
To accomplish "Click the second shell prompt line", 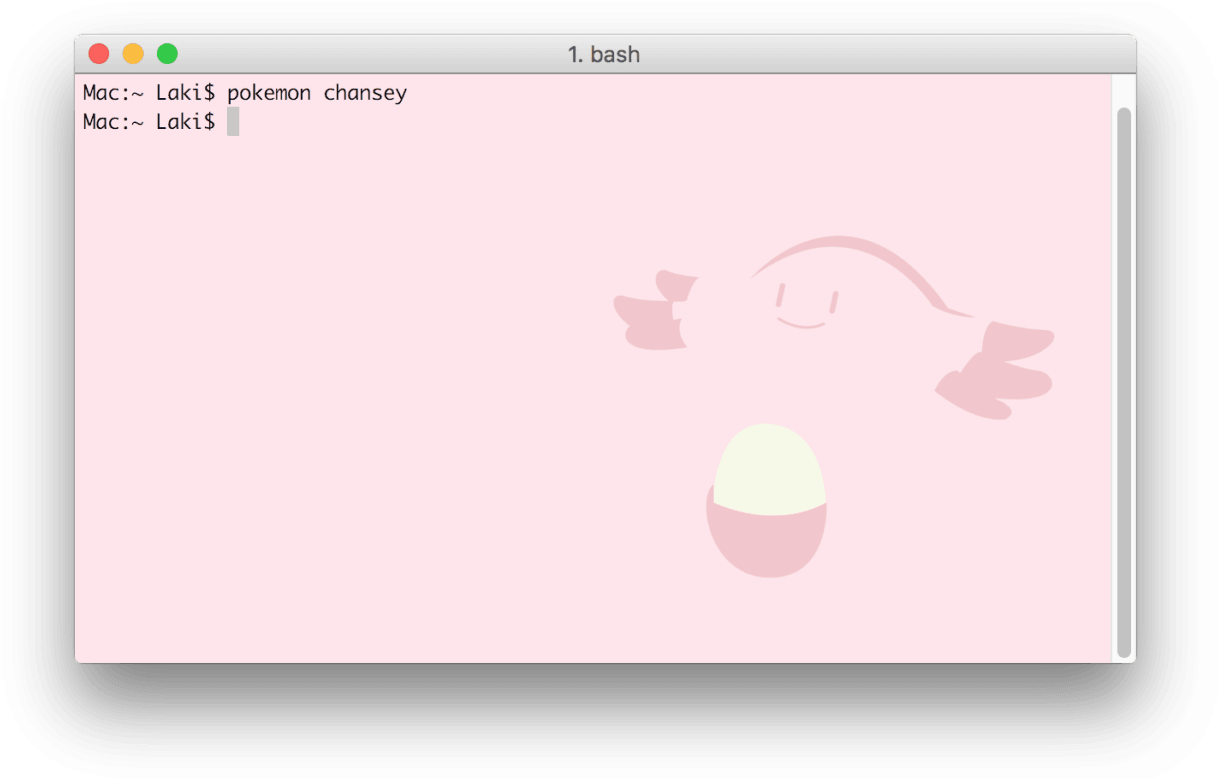I will coord(147,121).
